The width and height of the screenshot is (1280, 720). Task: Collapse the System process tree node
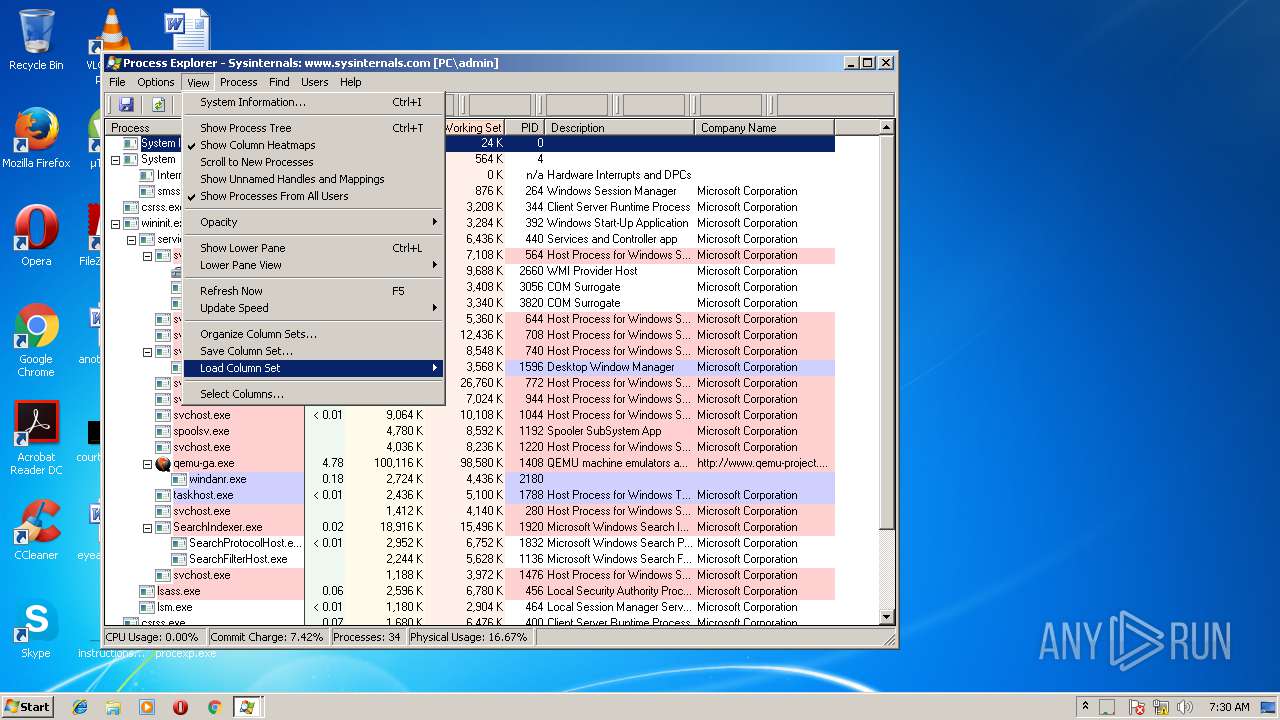pyautogui.click(x=115, y=160)
